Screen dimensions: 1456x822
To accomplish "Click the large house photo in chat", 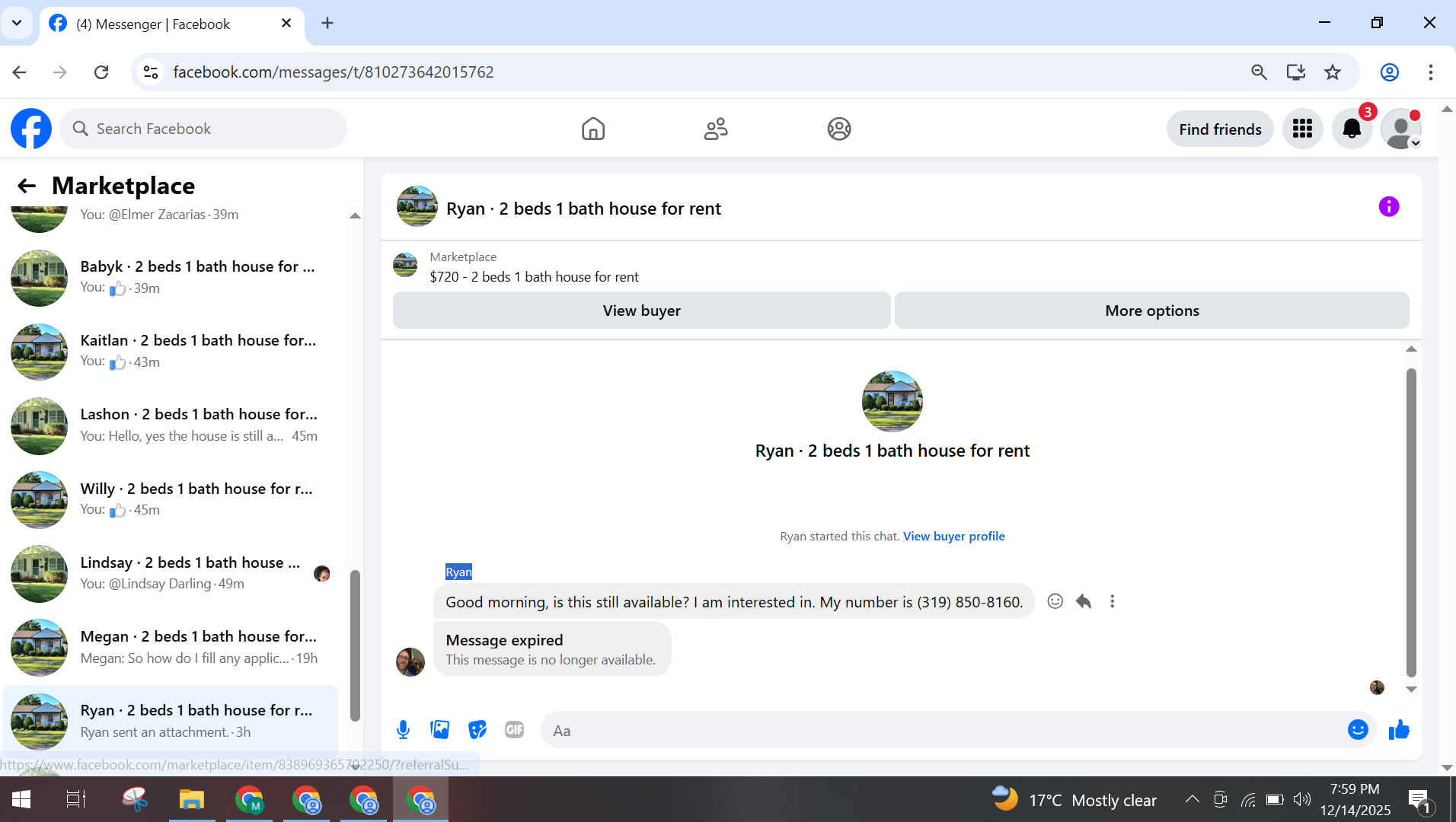I will (892, 401).
